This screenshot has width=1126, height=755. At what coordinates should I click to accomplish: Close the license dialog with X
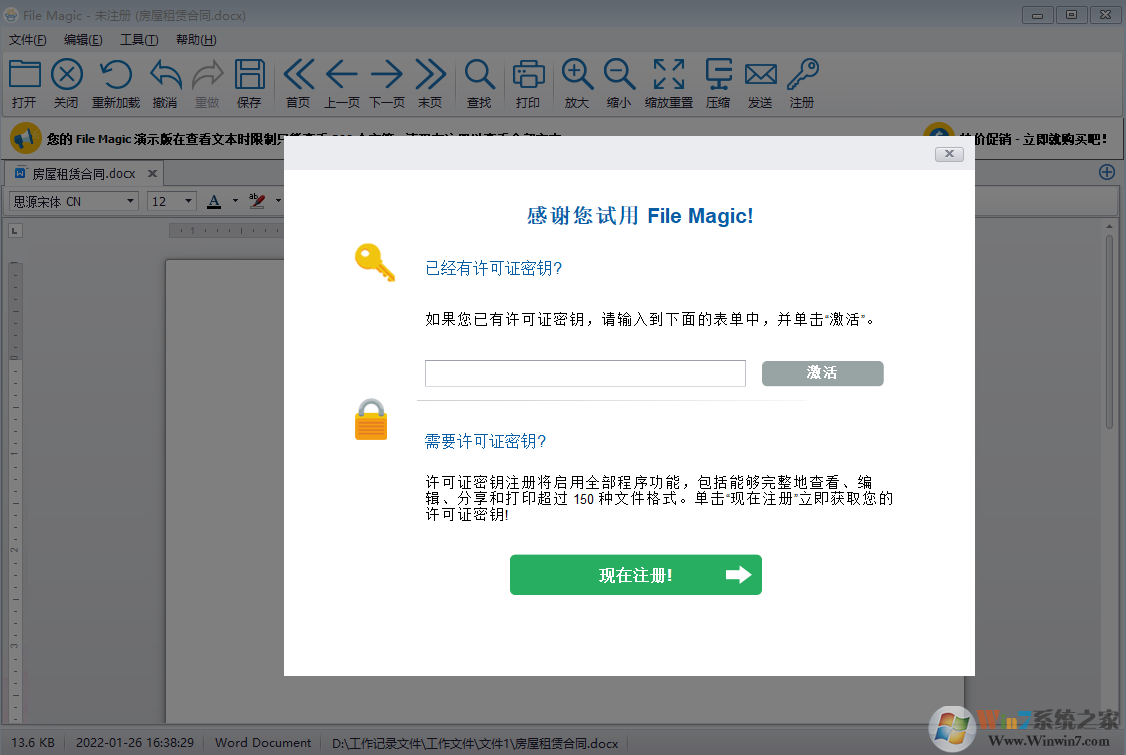pos(949,154)
